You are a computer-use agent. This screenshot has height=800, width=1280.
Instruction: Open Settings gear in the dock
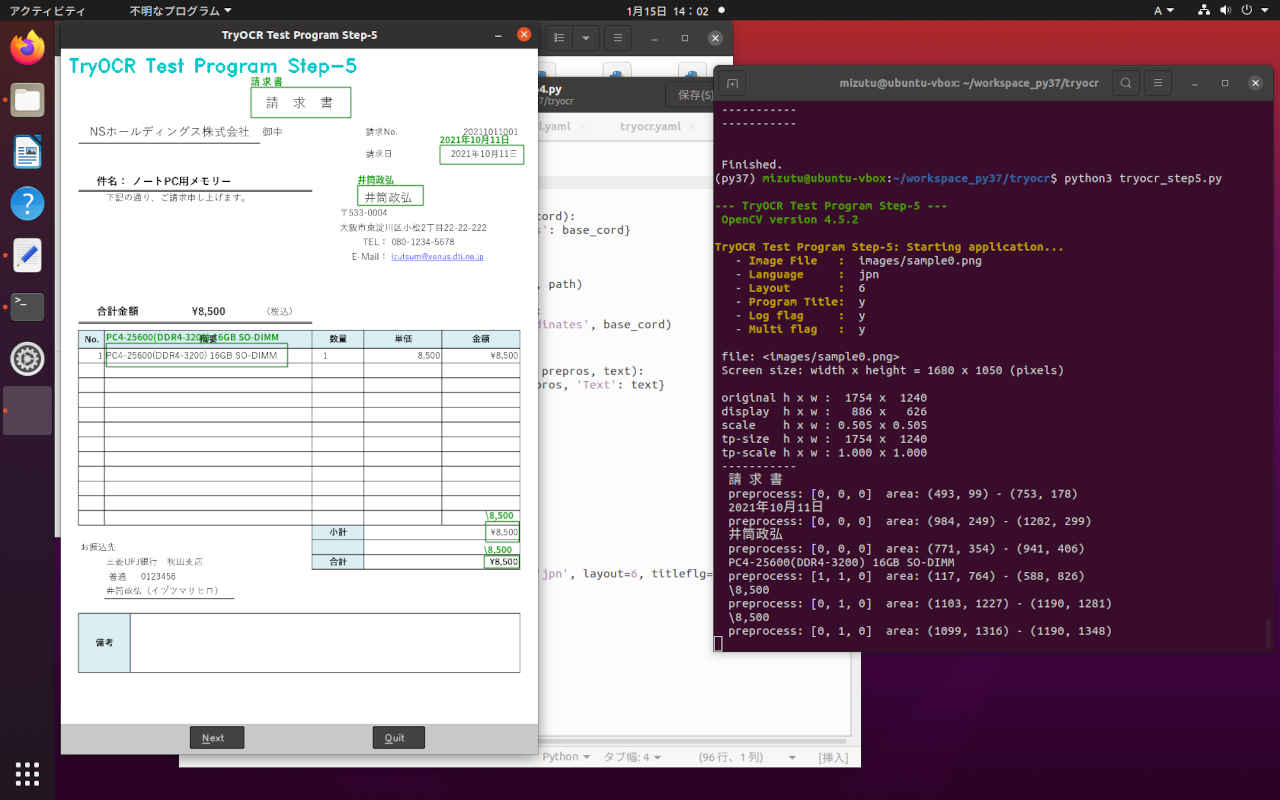pyautogui.click(x=27, y=358)
